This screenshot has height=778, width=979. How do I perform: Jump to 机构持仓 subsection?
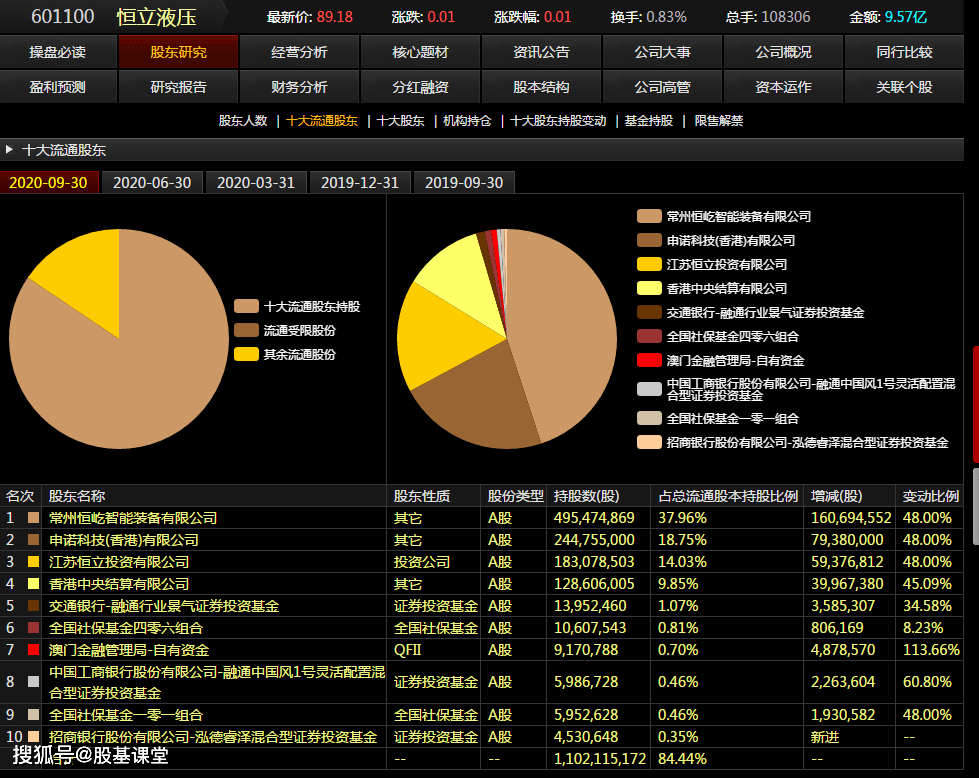coord(467,121)
